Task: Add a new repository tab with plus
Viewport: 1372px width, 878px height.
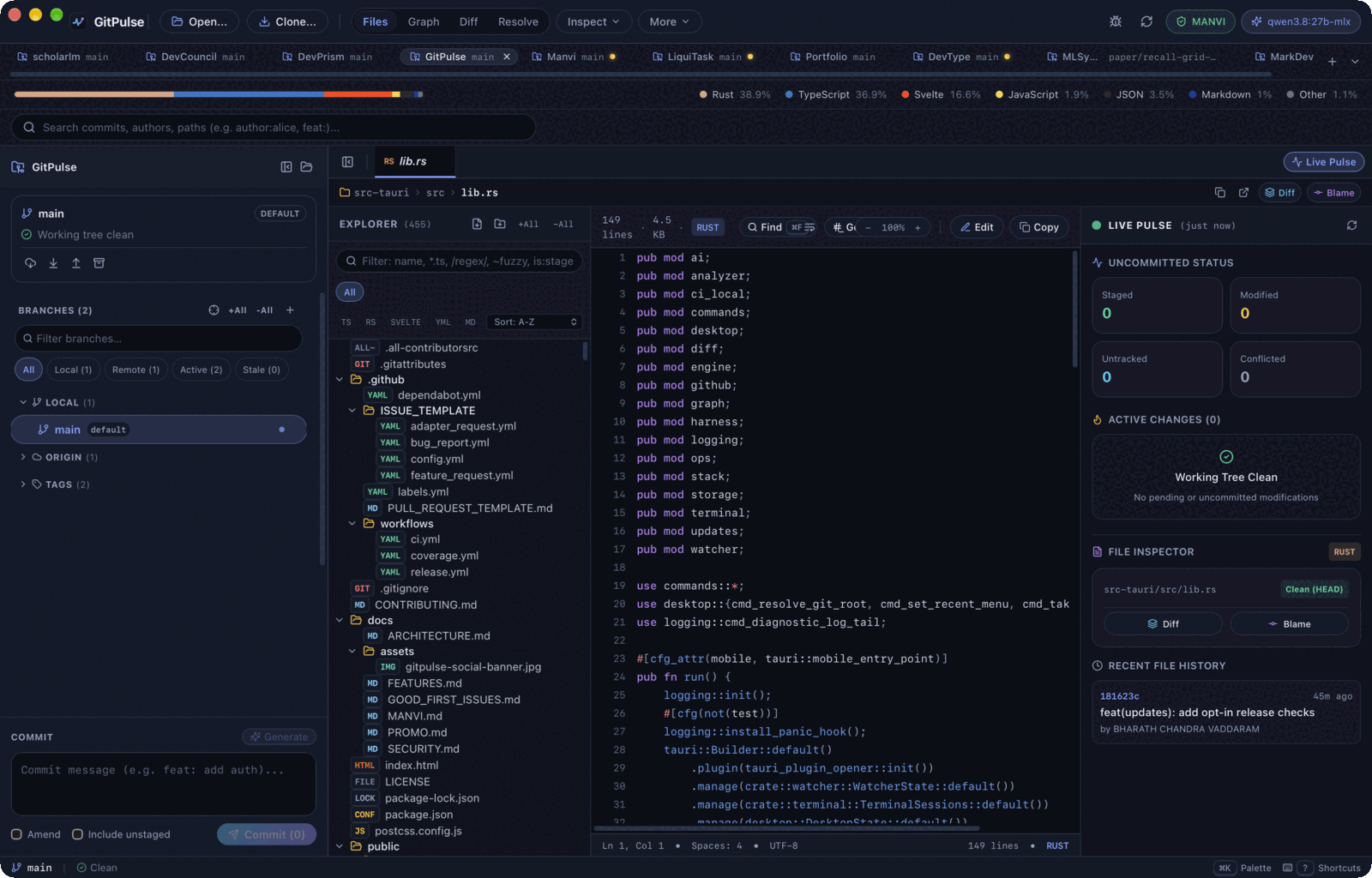Action: click(1332, 61)
